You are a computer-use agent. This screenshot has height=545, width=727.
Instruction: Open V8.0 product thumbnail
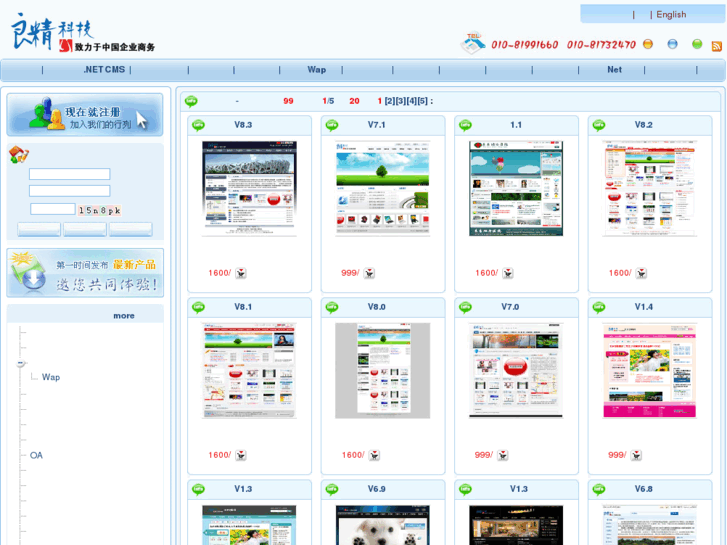pos(383,371)
